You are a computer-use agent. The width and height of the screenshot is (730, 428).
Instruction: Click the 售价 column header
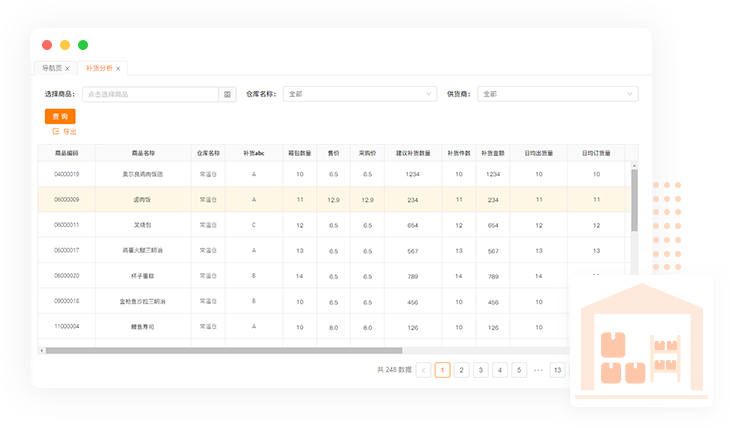click(333, 153)
